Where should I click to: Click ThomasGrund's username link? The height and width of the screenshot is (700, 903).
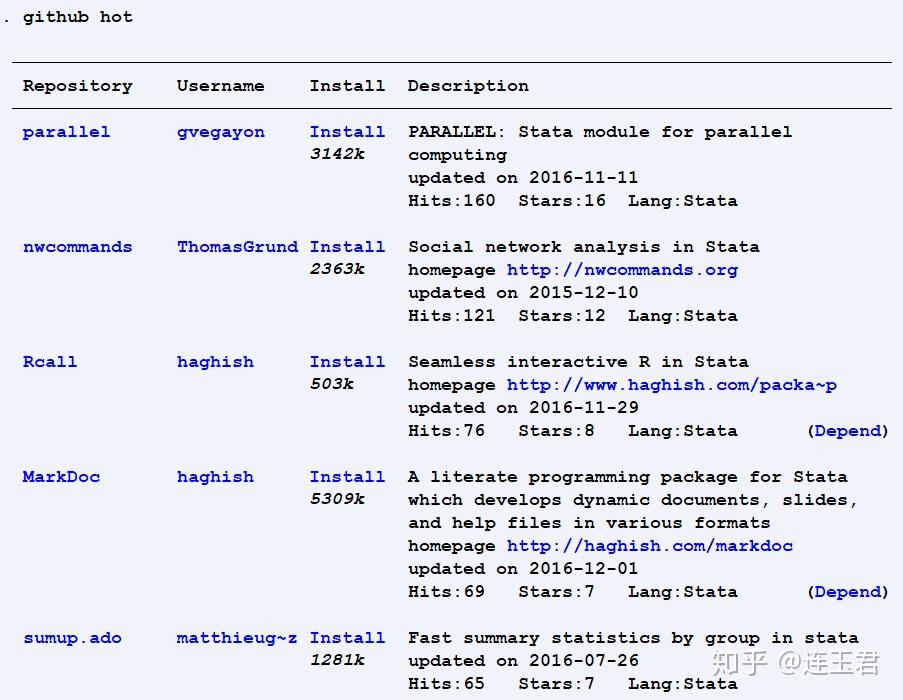237,246
